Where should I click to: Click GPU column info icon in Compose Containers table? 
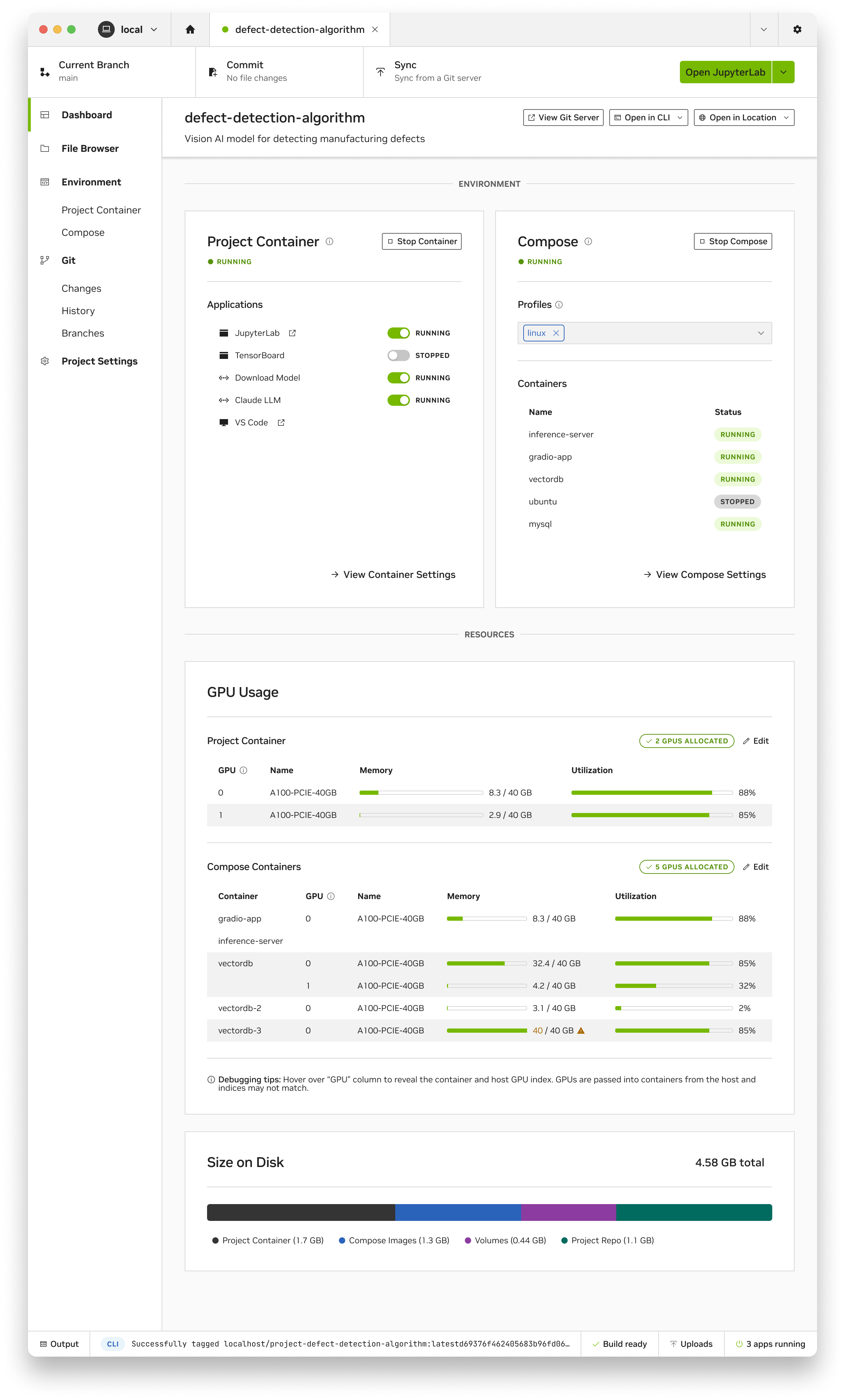331,896
